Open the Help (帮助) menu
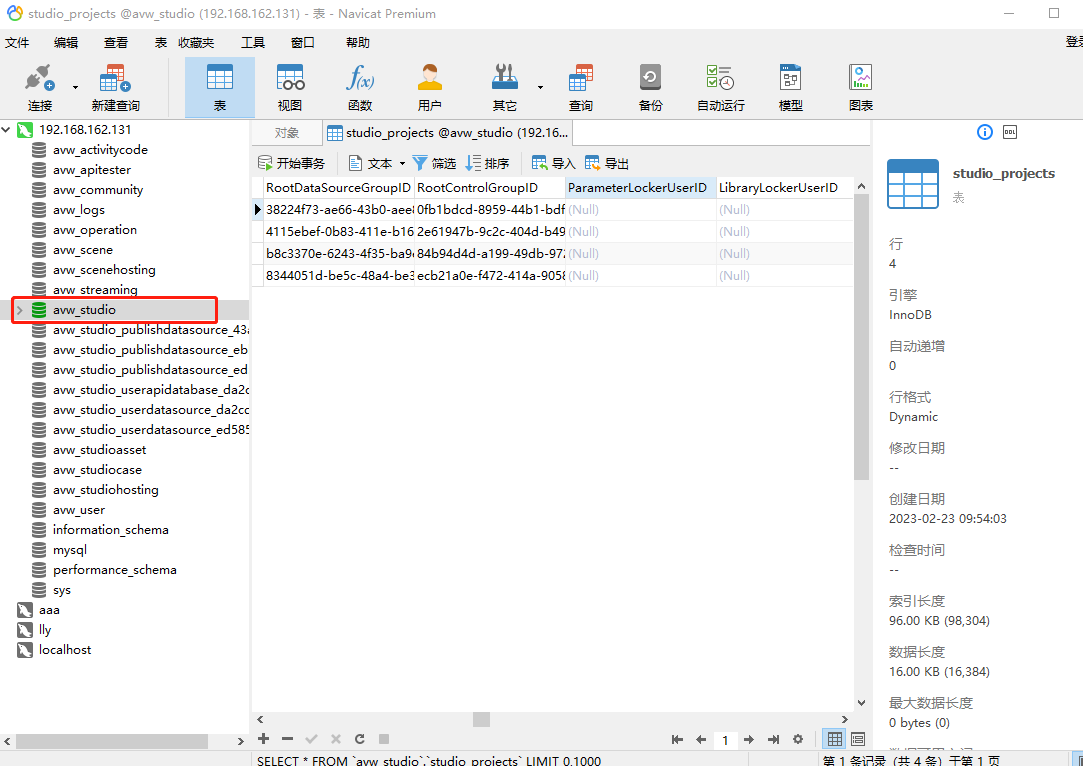Screen dimensions: 1083x766 point(358,43)
